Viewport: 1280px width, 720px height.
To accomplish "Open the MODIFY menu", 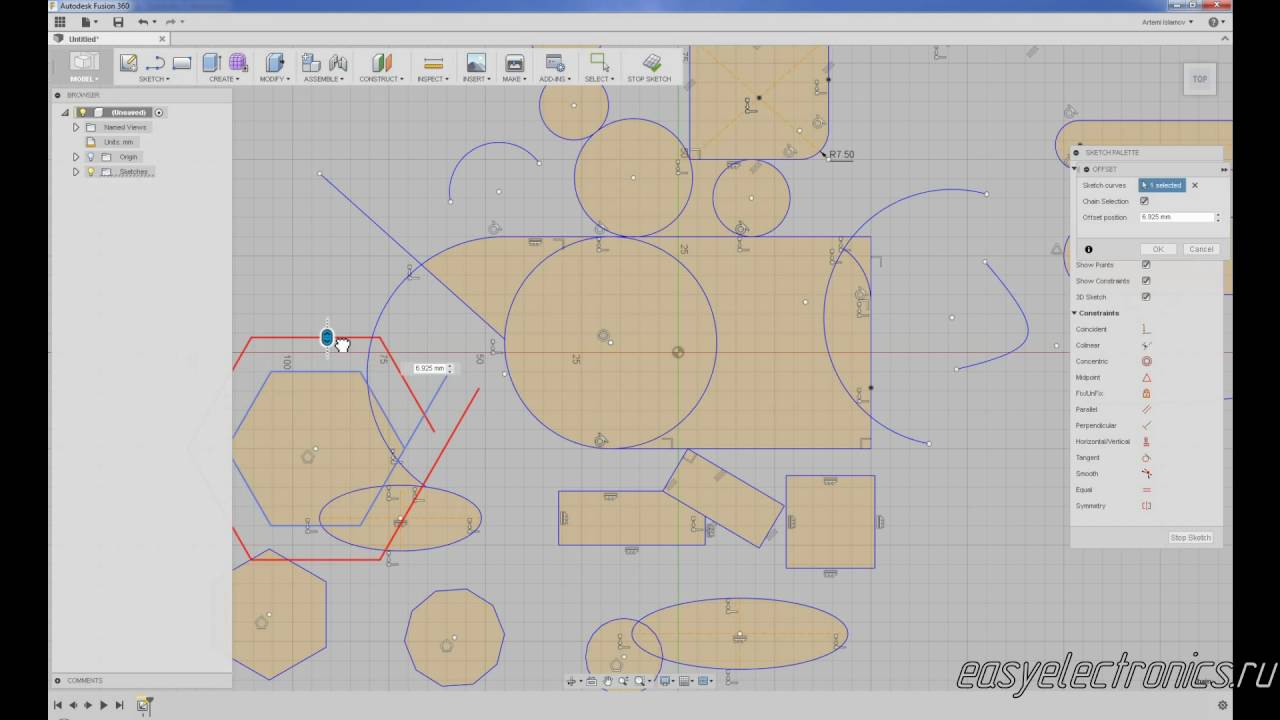I will point(275,79).
